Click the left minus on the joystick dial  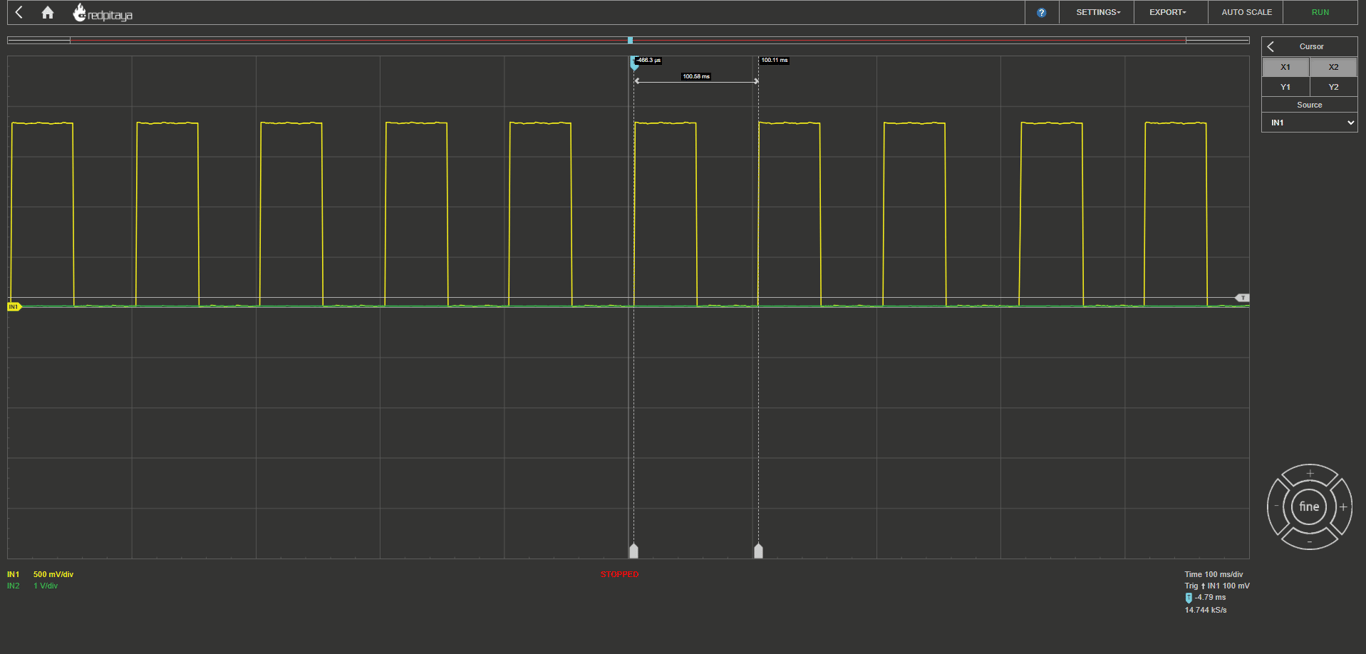click(1276, 507)
